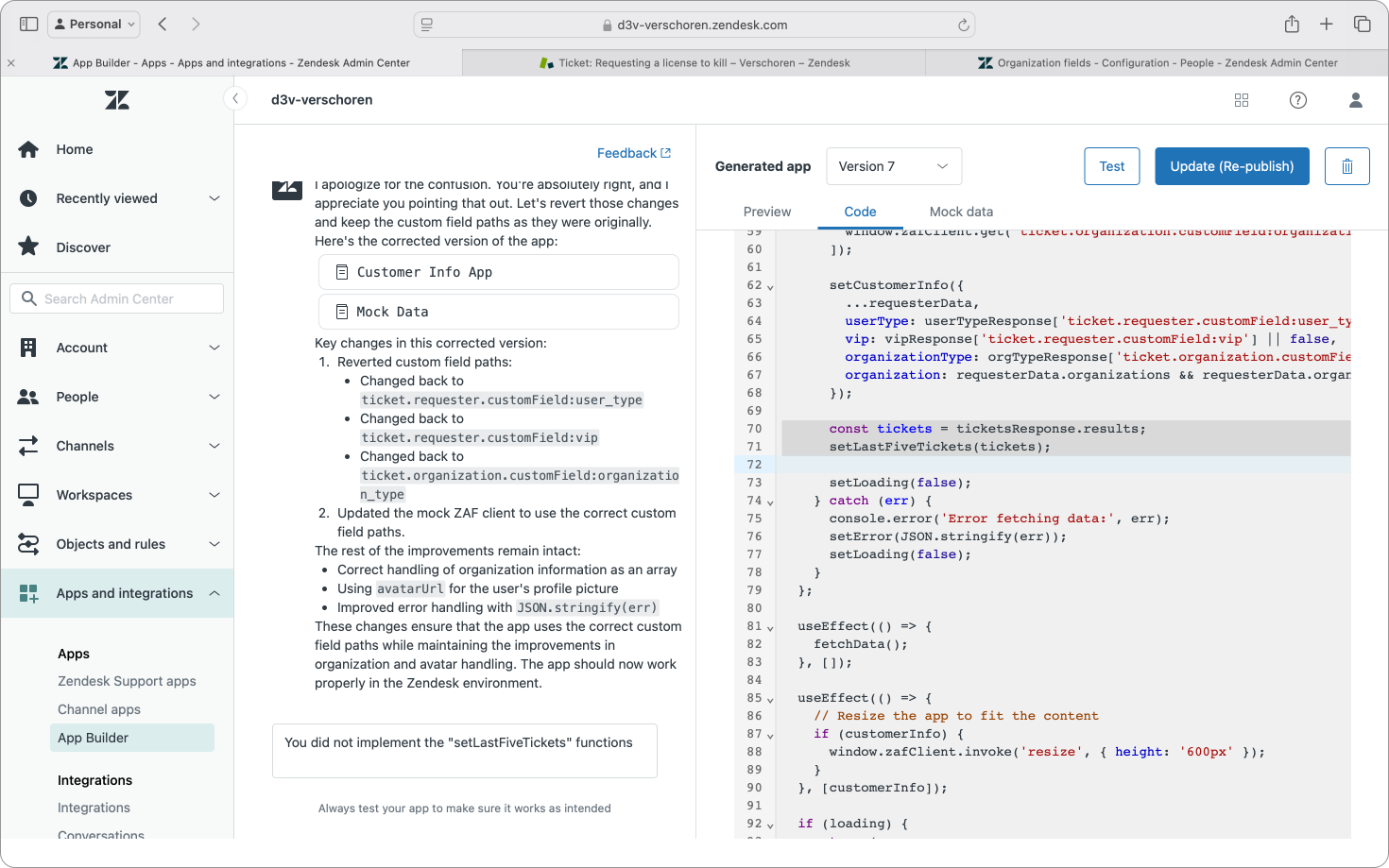1389x868 pixels.
Task: Click the Home navigation item
Action: click(x=117, y=149)
